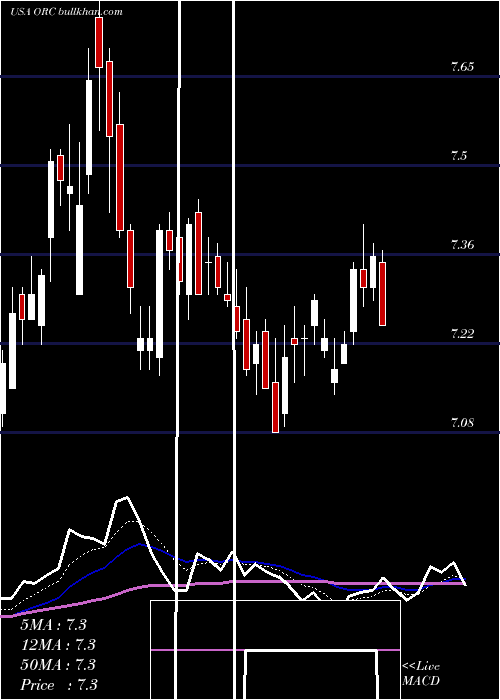Click the <<Live MACD label

[421, 673]
